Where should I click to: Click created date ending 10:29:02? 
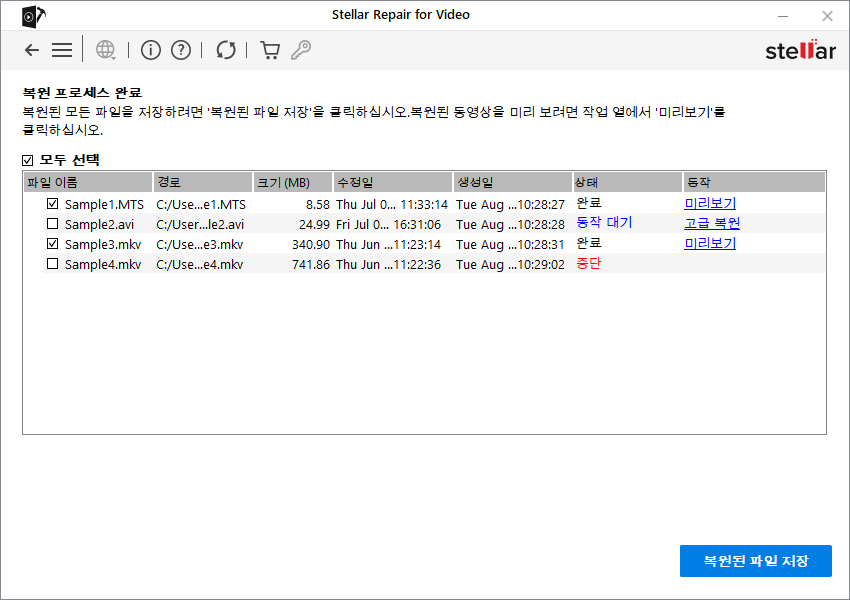point(510,264)
